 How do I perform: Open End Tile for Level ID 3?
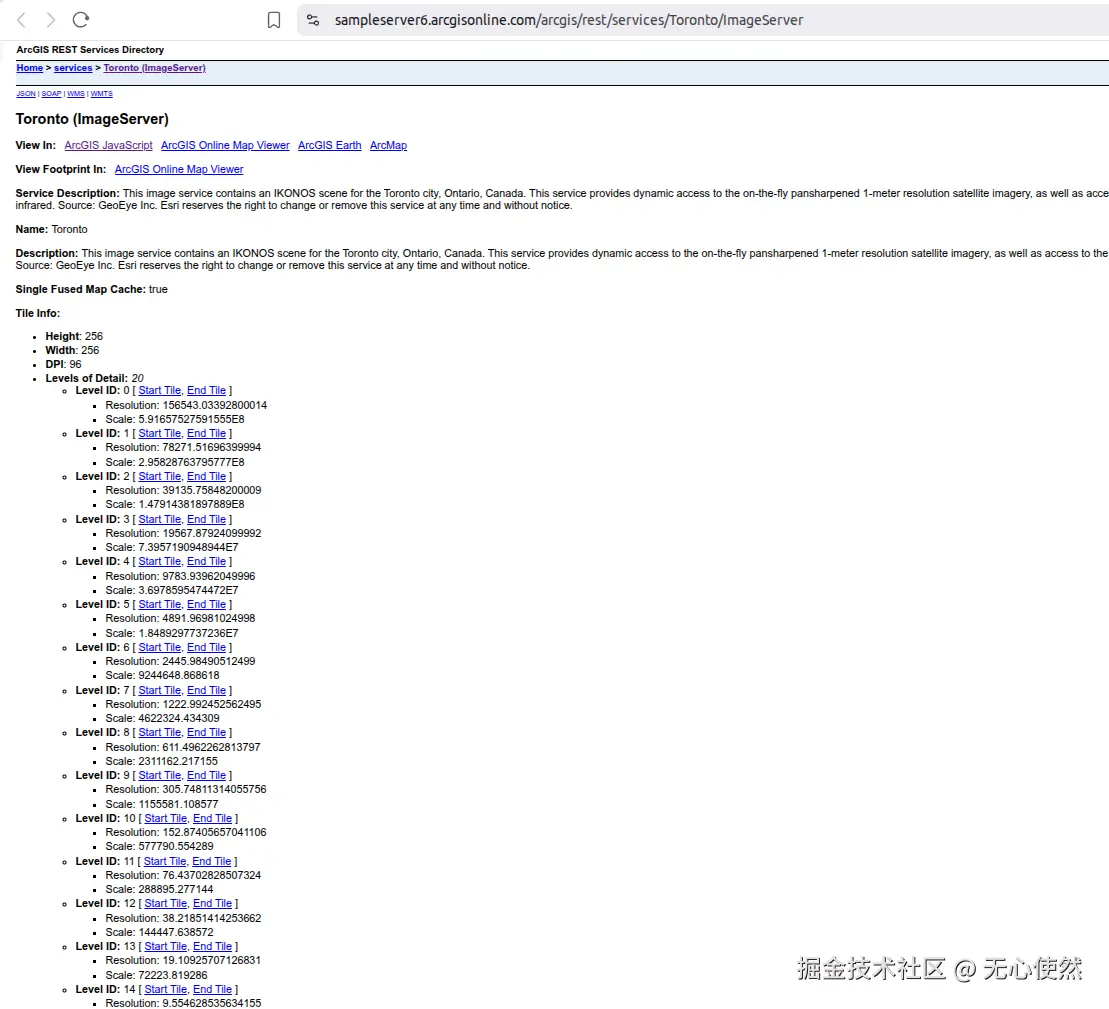pos(207,519)
